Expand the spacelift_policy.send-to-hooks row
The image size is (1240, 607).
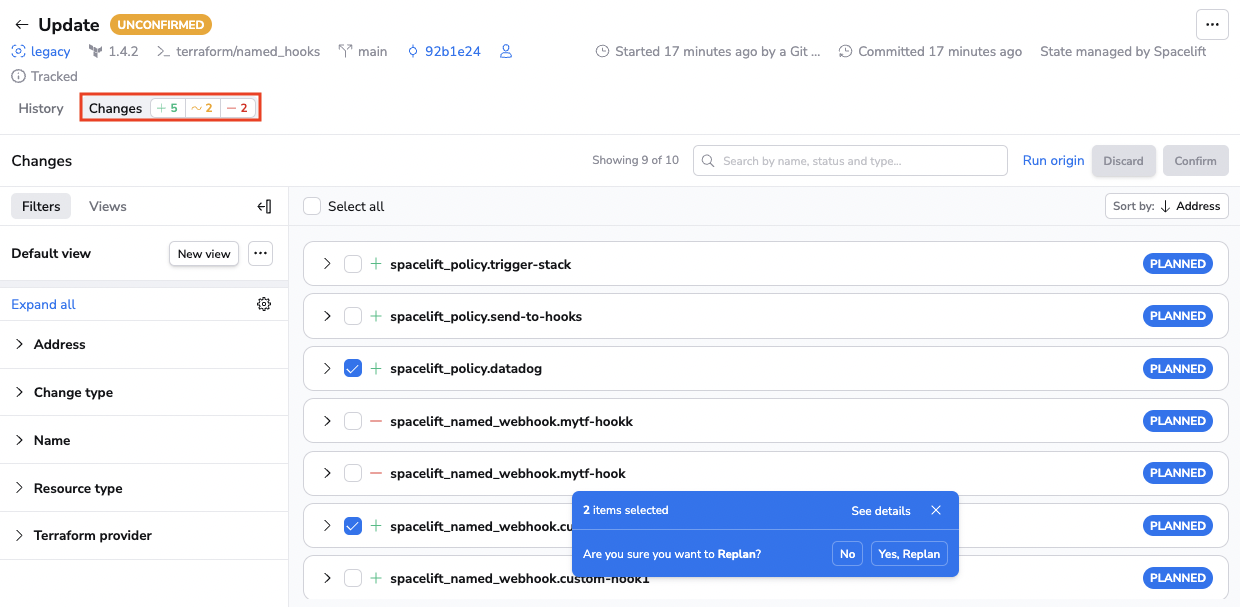pyautogui.click(x=327, y=316)
